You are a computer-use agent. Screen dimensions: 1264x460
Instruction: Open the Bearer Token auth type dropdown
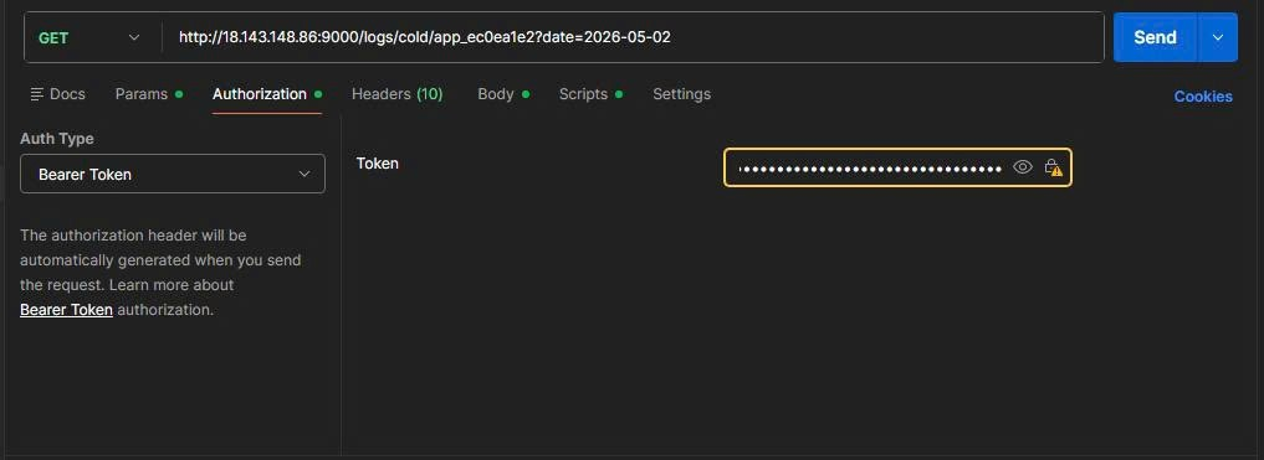[x=172, y=174]
